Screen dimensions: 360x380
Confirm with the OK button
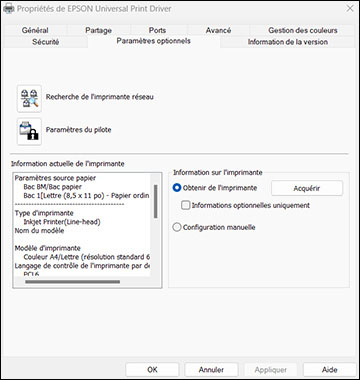(x=152, y=370)
